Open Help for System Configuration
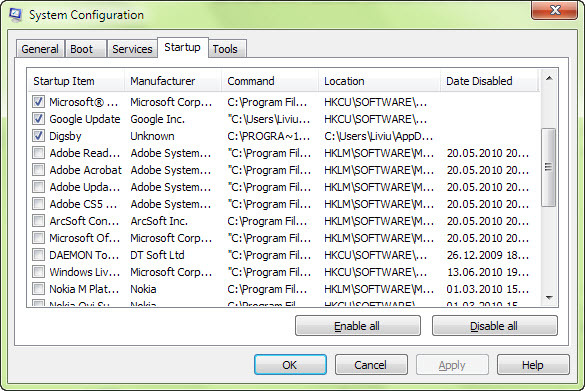Viewport: 585px width, 391px height. tap(533, 365)
